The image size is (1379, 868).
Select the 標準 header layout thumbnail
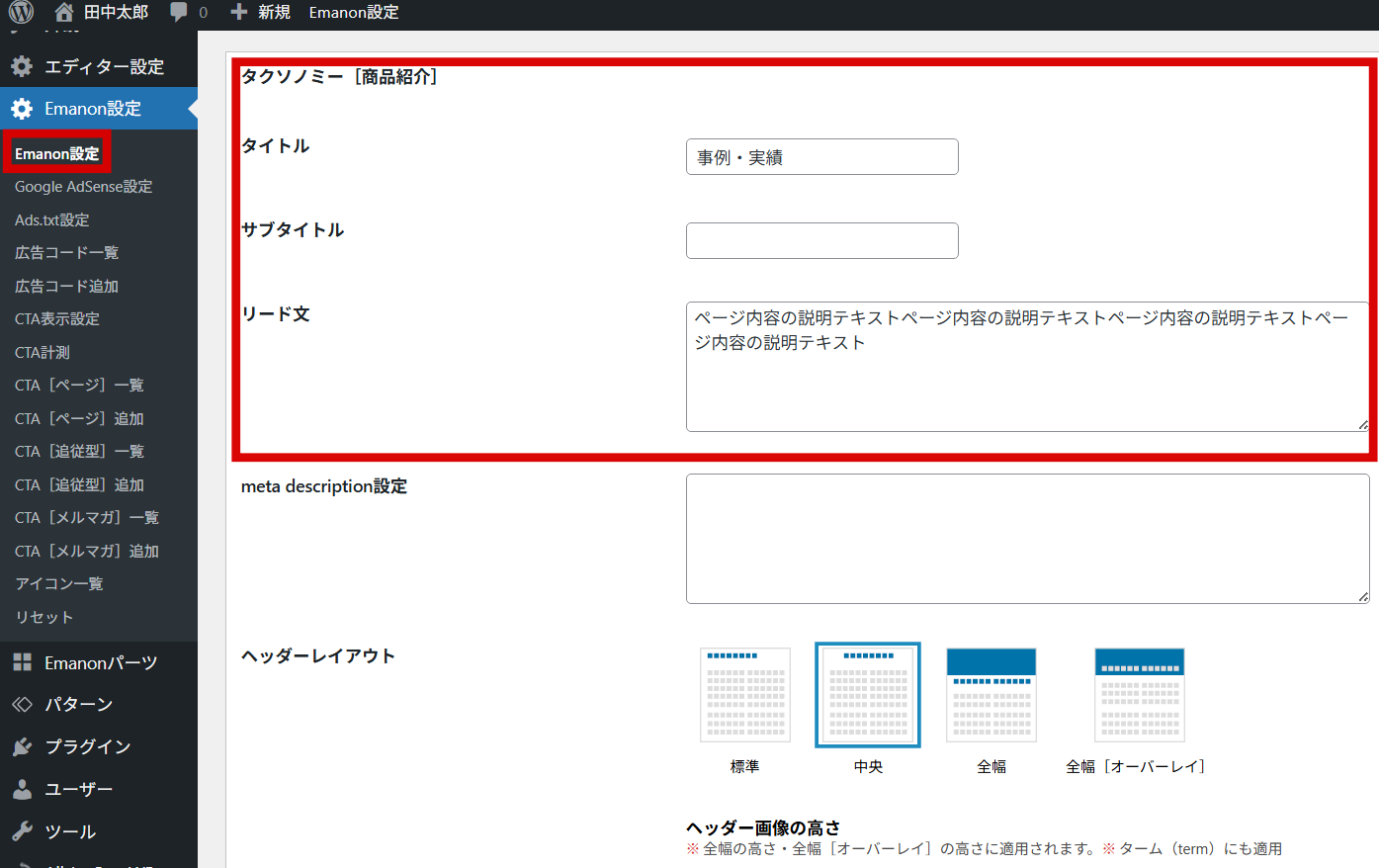(x=745, y=695)
